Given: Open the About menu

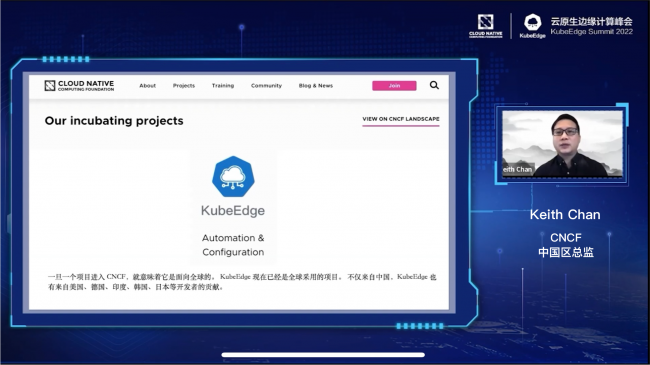Looking at the screenshot, I should [148, 85].
